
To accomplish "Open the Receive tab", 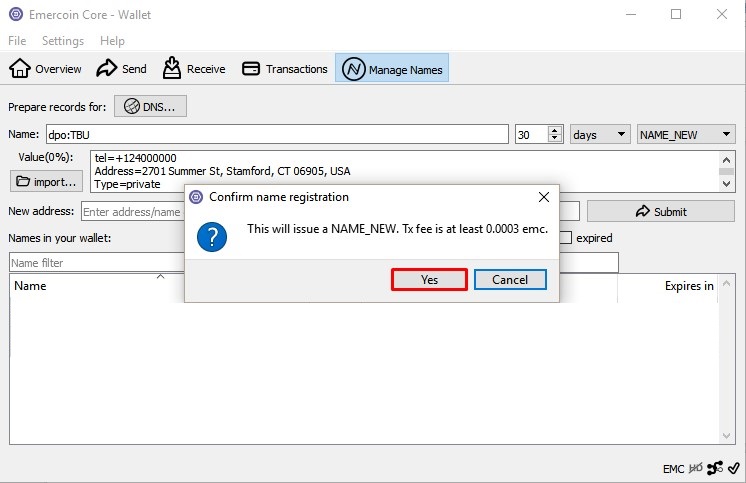I will coord(194,69).
